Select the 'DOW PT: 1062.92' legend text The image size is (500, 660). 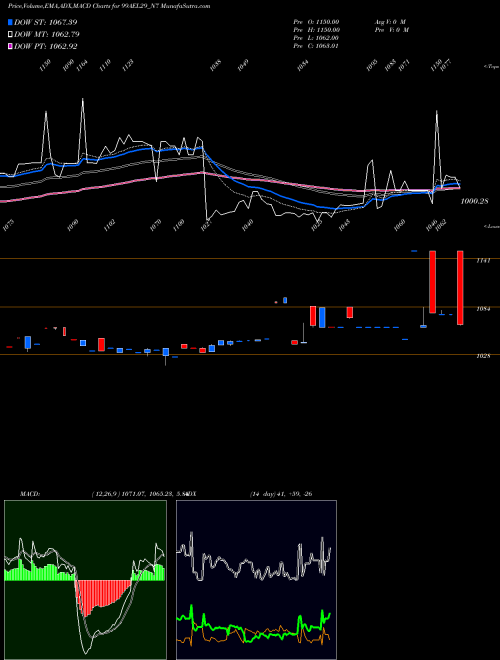click(45, 47)
